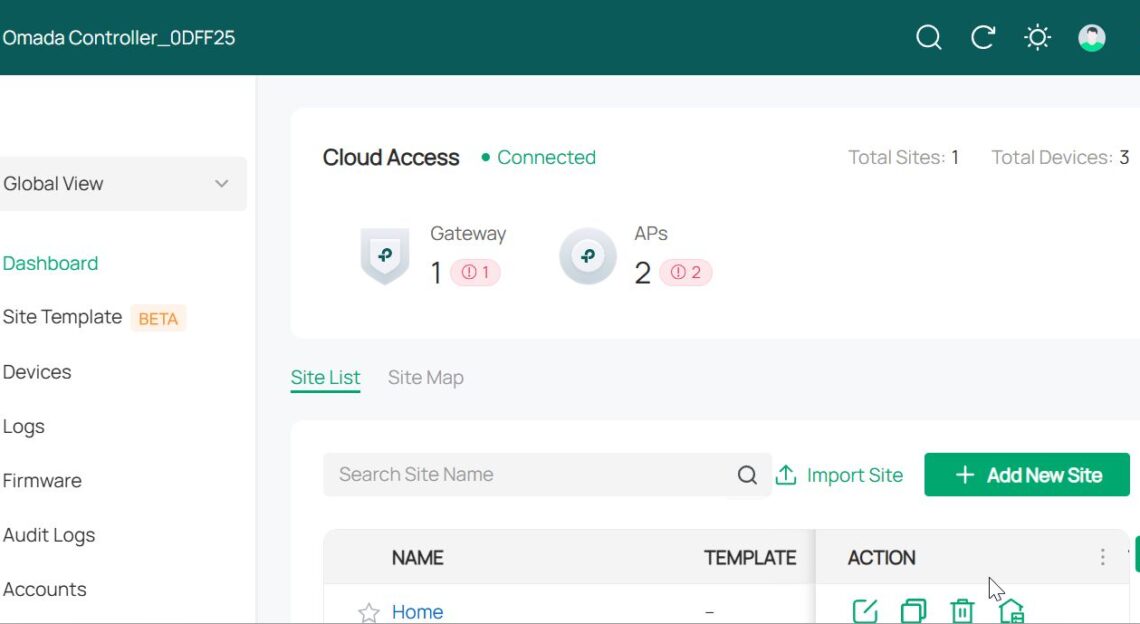This screenshot has height=624, width=1140.
Task: Delete the Home site with trash icon
Action: pos(961,610)
